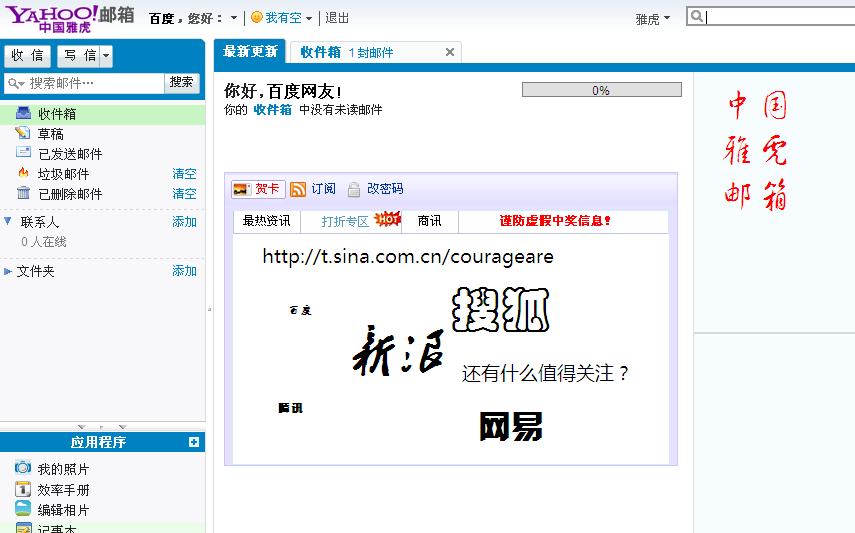Image resolution: width=855 pixels, height=533 pixels.
Task: Expand the 我有空 status dropdown
Action: coord(309,18)
